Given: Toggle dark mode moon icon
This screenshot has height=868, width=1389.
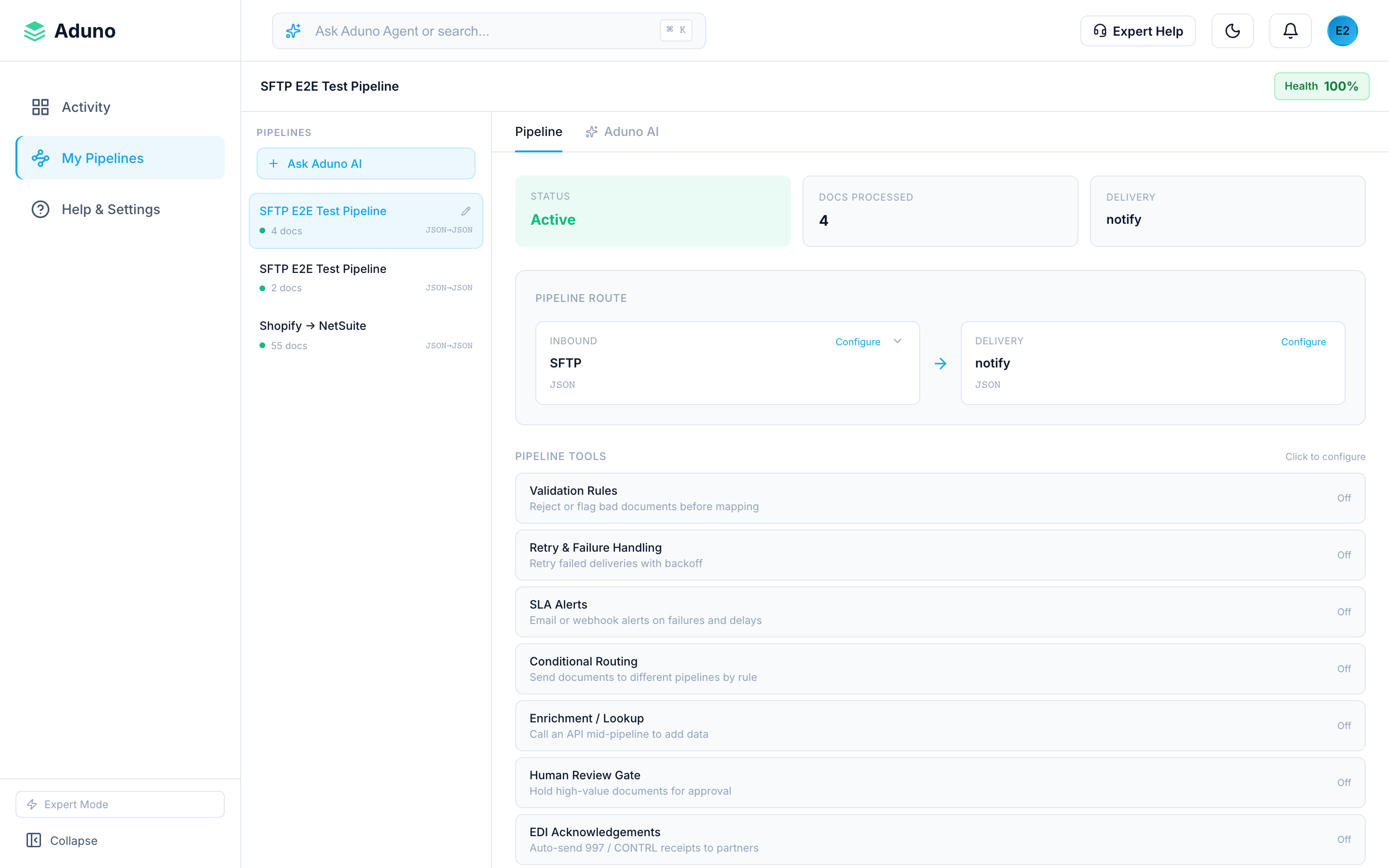Looking at the screenshot, I should tap(1232, 31).
